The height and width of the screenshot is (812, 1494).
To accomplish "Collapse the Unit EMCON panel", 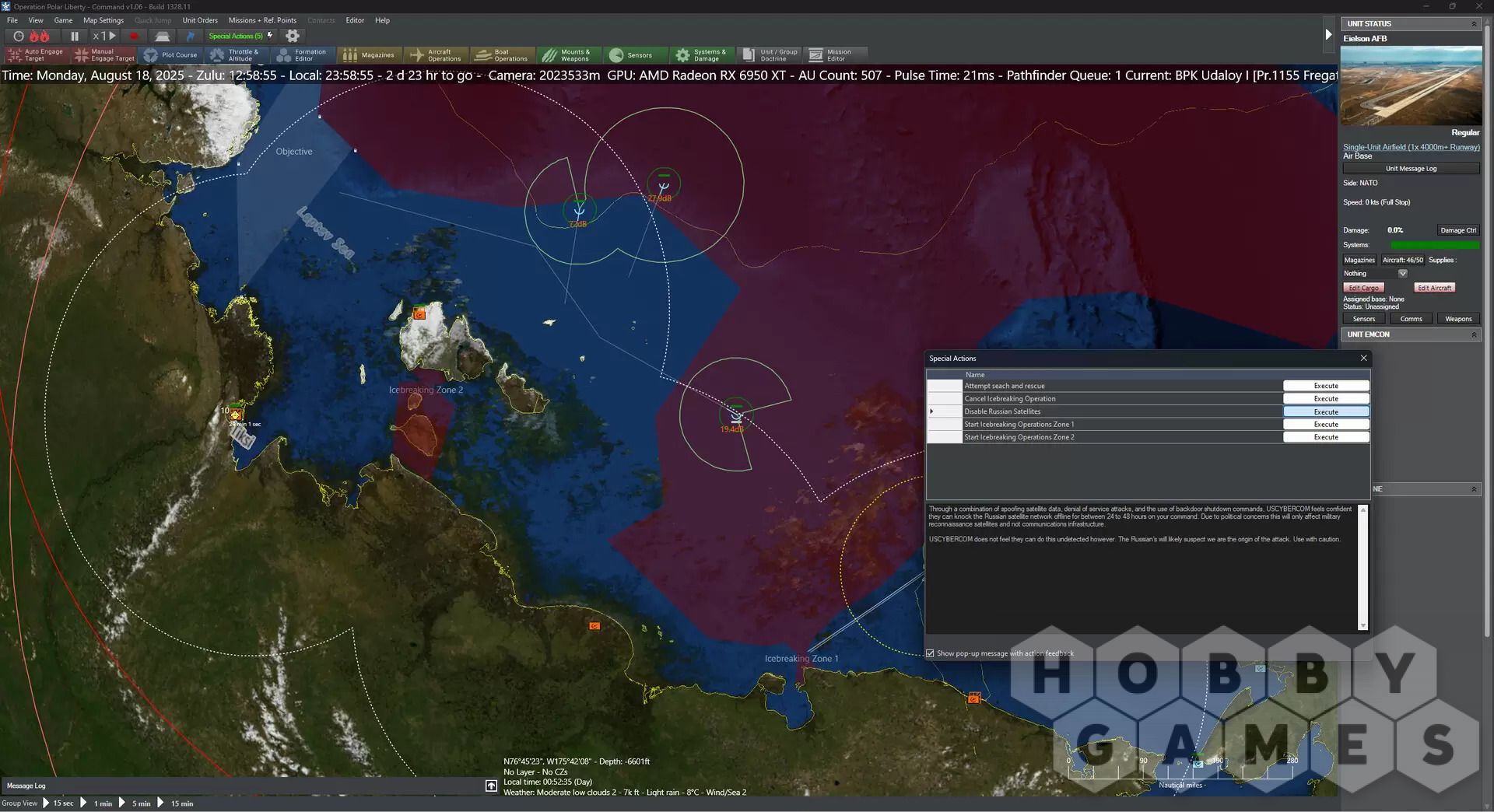I will pos(1474,334).
